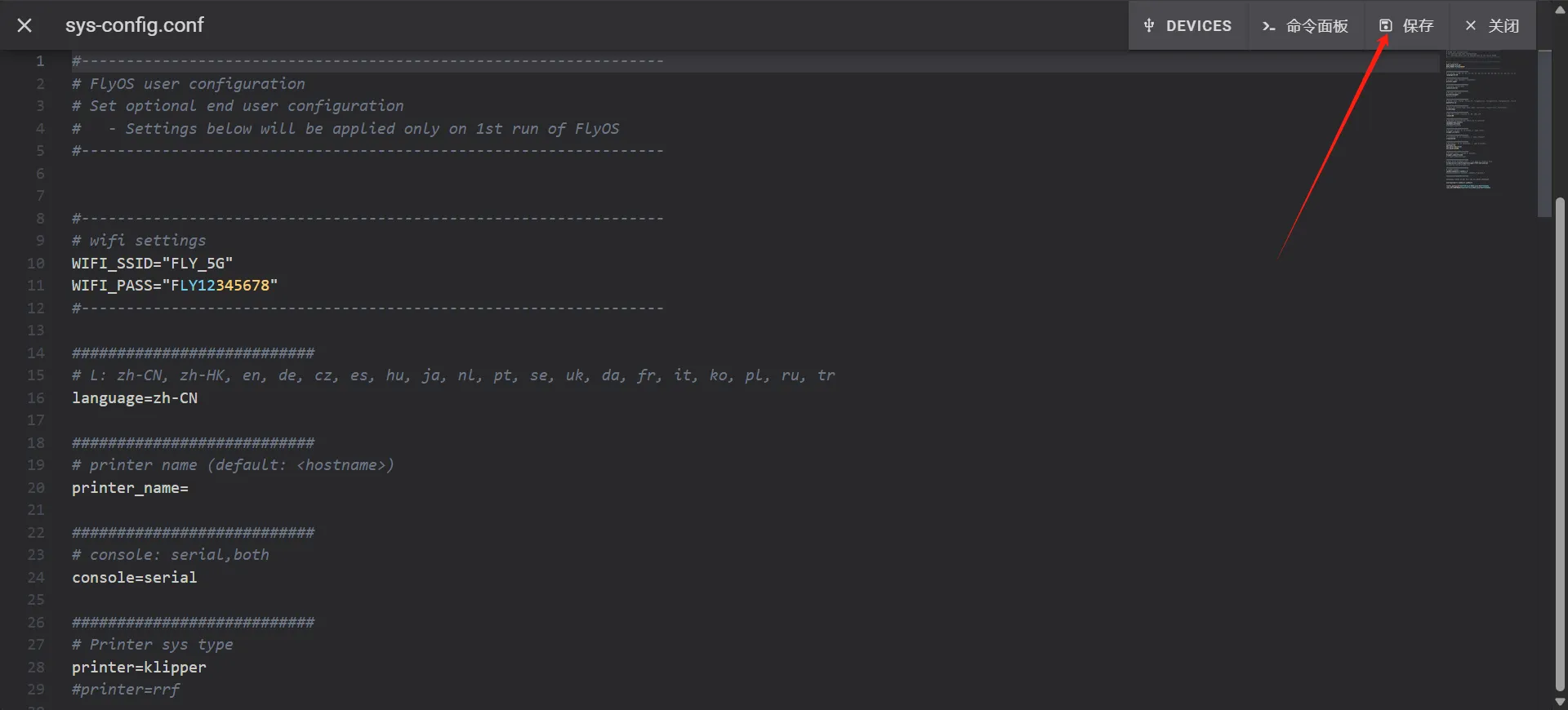Close the editor using 关闭 button

(1493, 26)
